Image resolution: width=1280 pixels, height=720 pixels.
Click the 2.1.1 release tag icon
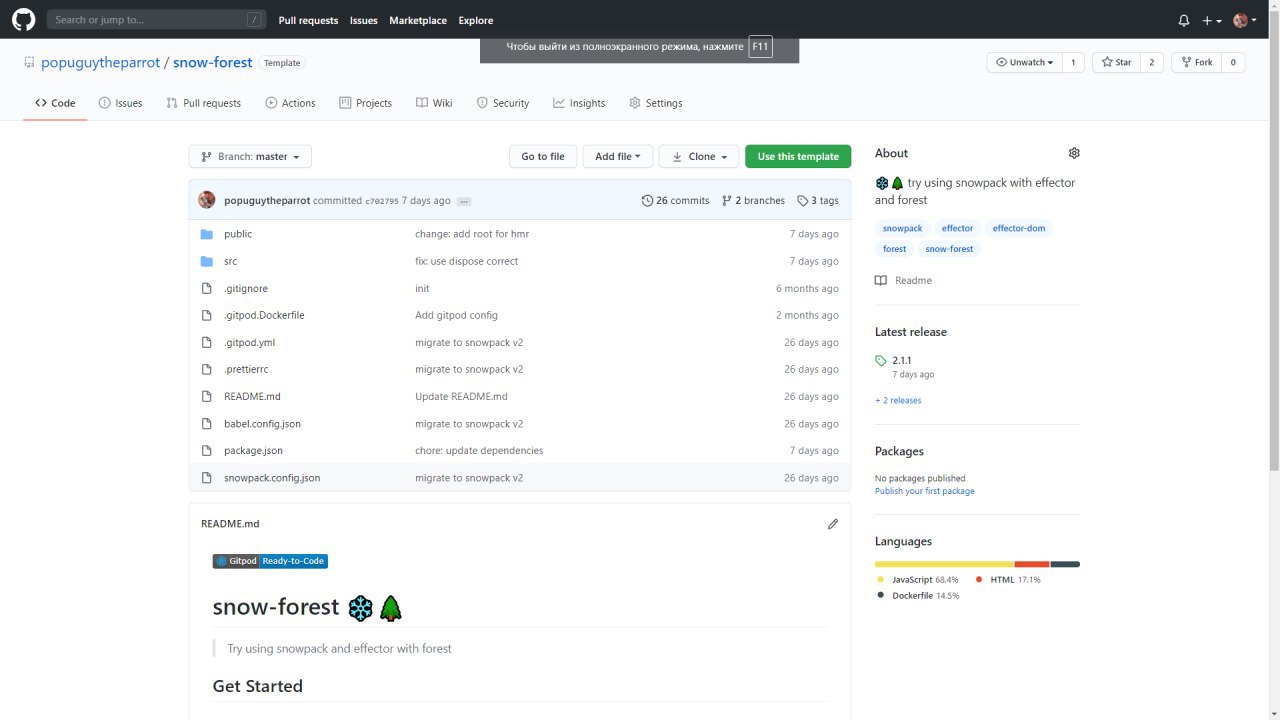tap(881, 361)
